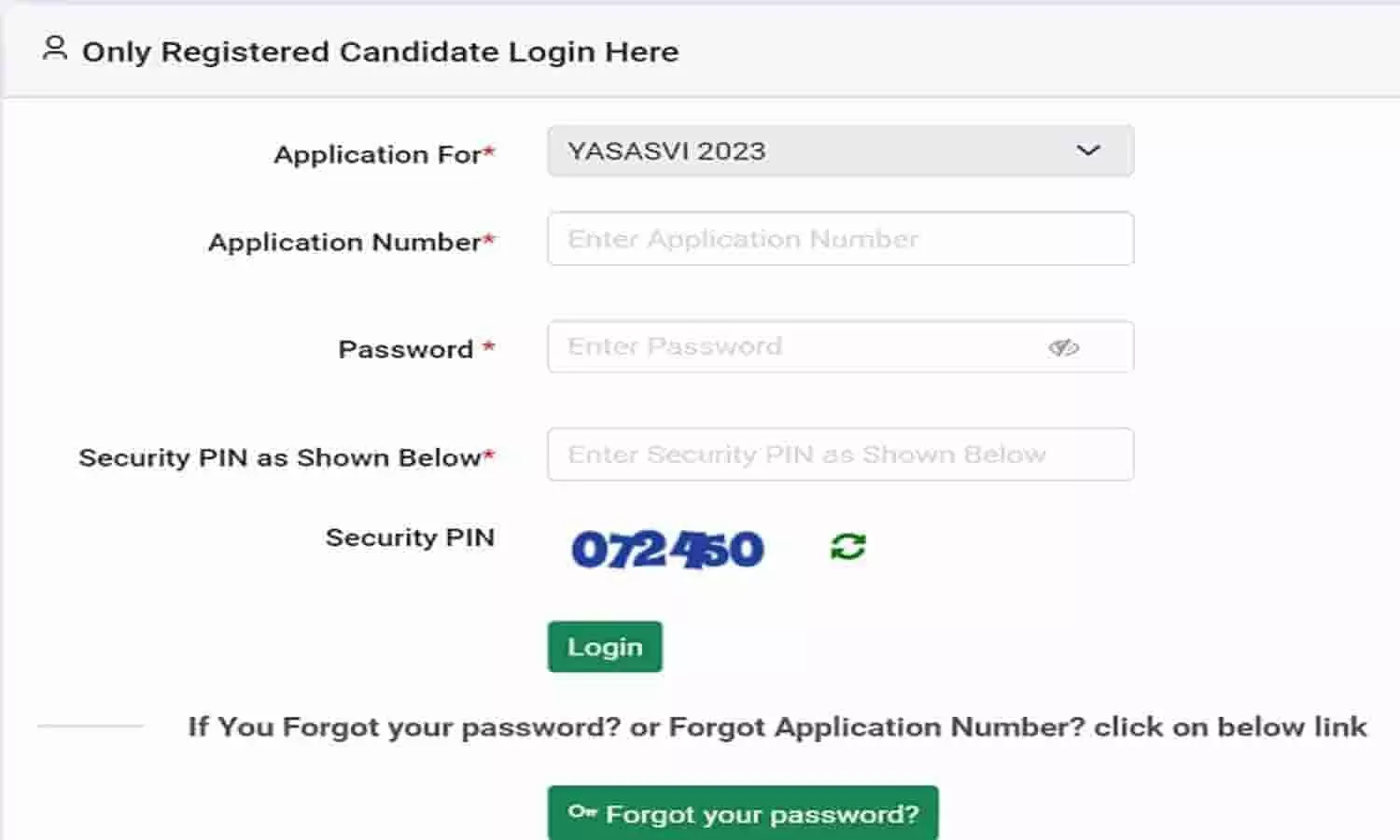Click the forgot Application Number help text
Screen dimensions: 1400x840
(x=777, y=727)
